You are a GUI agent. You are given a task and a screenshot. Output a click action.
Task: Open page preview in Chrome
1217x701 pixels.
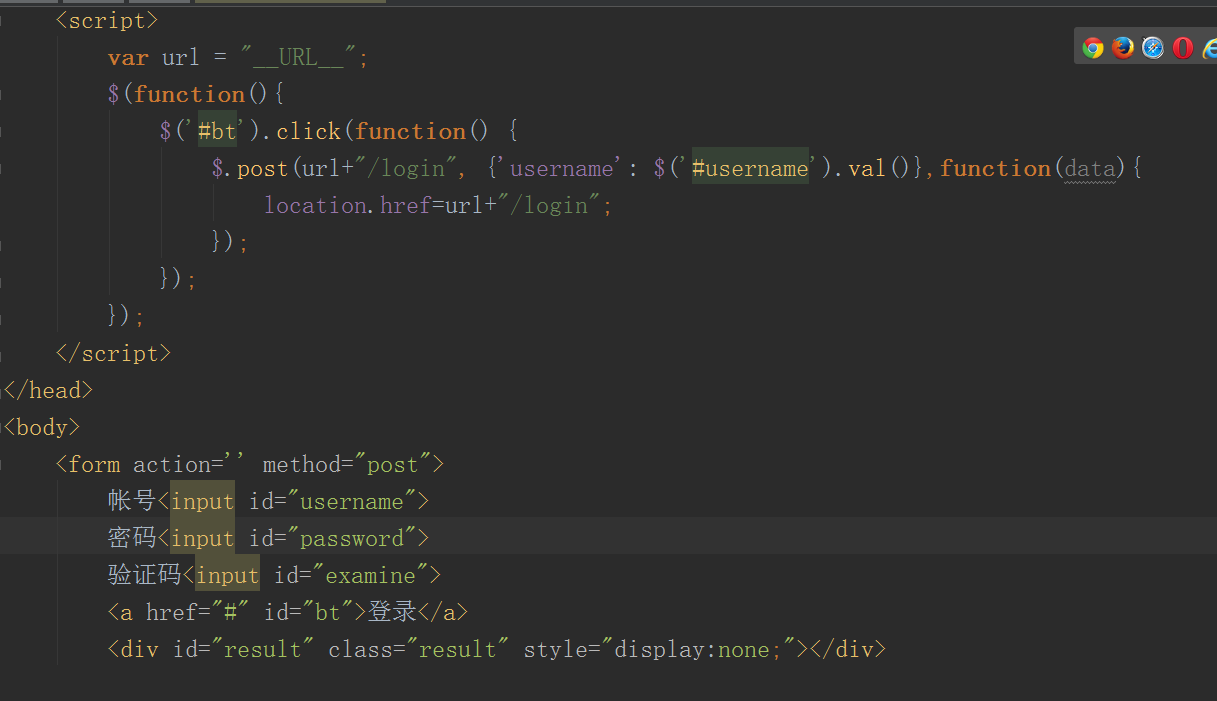[1093, 48]
